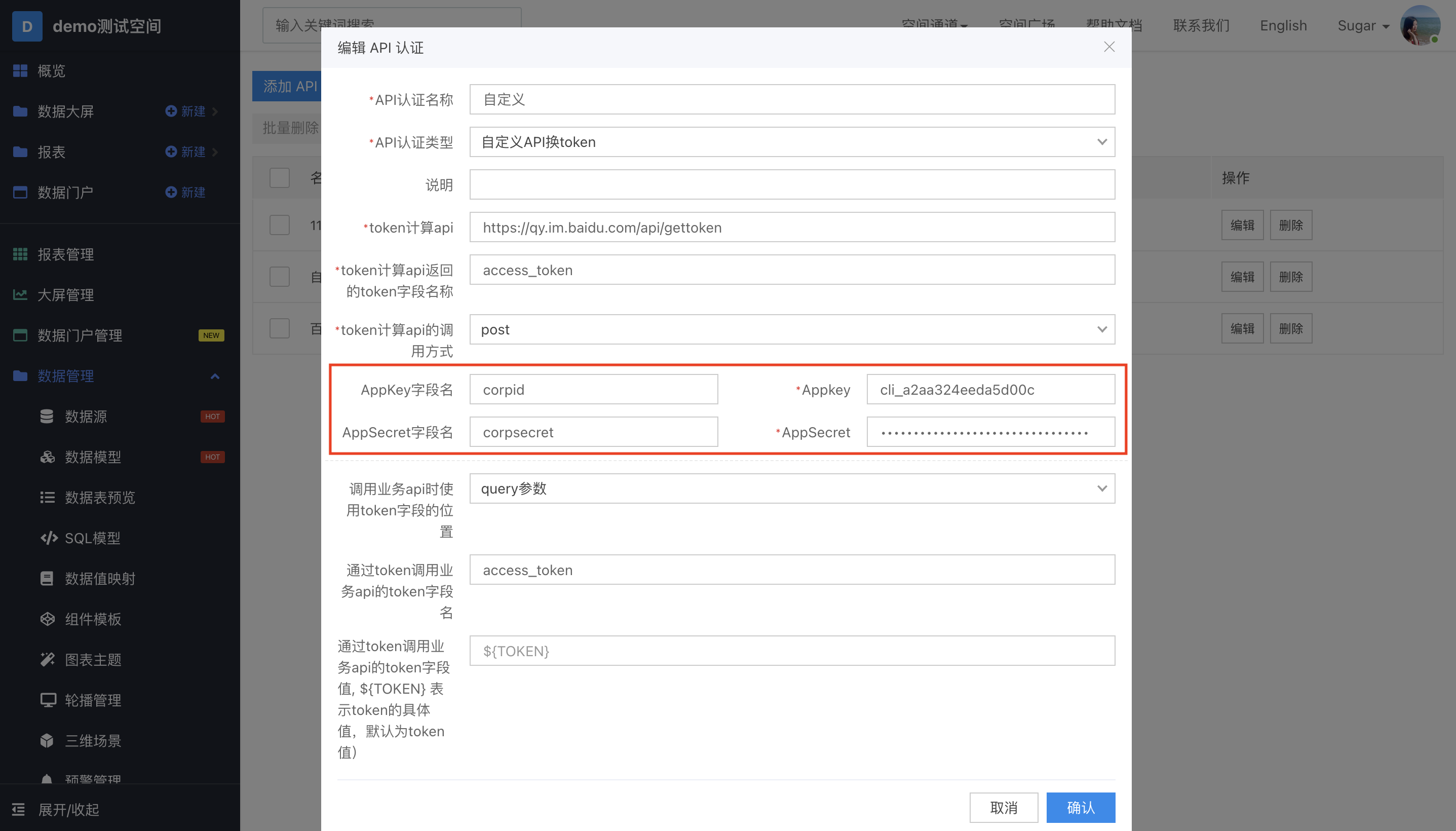Click the AppSecret字段名 corpsecret field
Viewport: 1456px width, 831px height.
pos(593,432)
